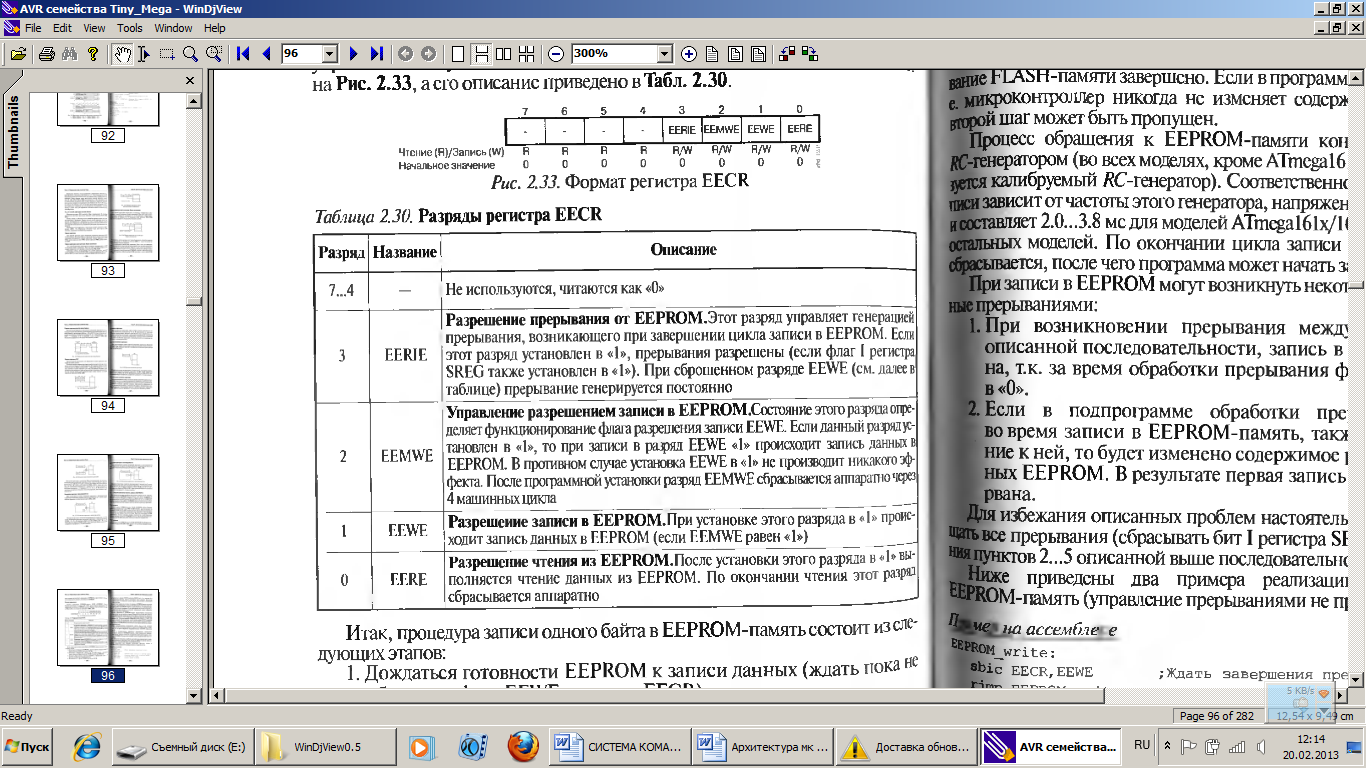Go to first page arrow
Image resolution: width=1366 pixels, height=768 pixels.
click(243, 54)
